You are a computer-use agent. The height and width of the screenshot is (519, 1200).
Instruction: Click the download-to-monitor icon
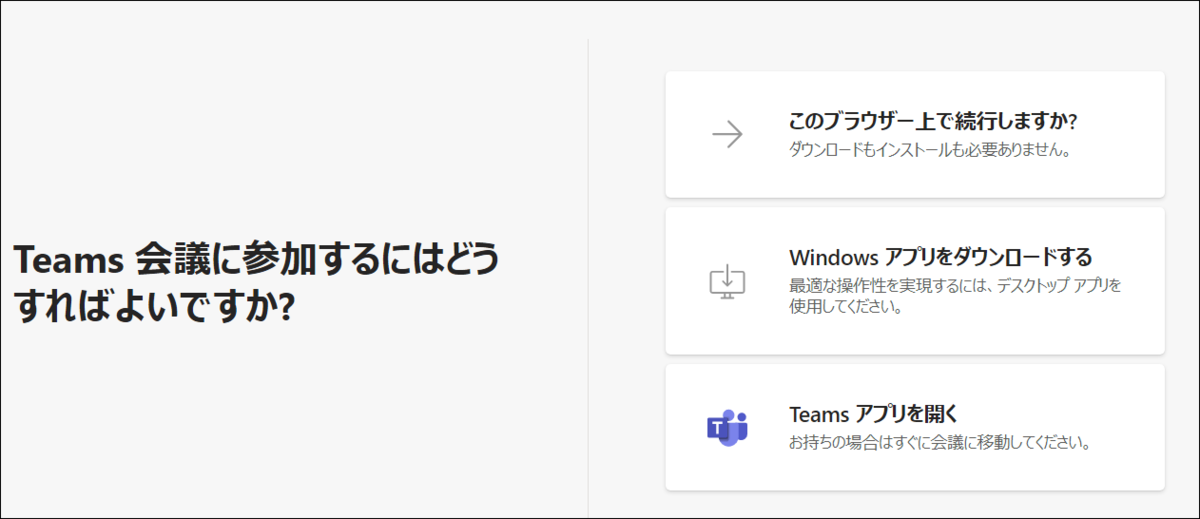coord(728,281)
